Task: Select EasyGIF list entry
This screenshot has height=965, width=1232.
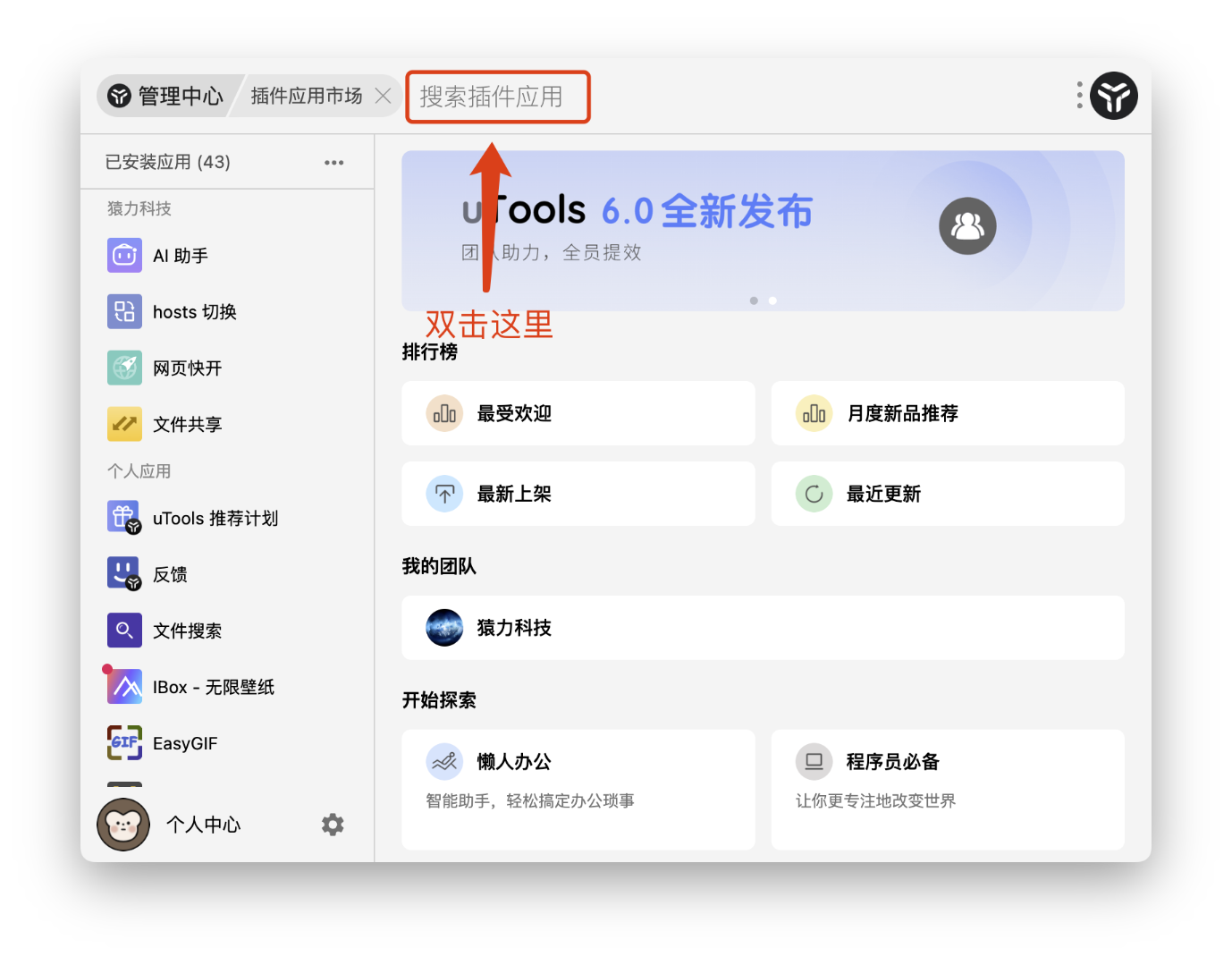Action: click(227, 743)
